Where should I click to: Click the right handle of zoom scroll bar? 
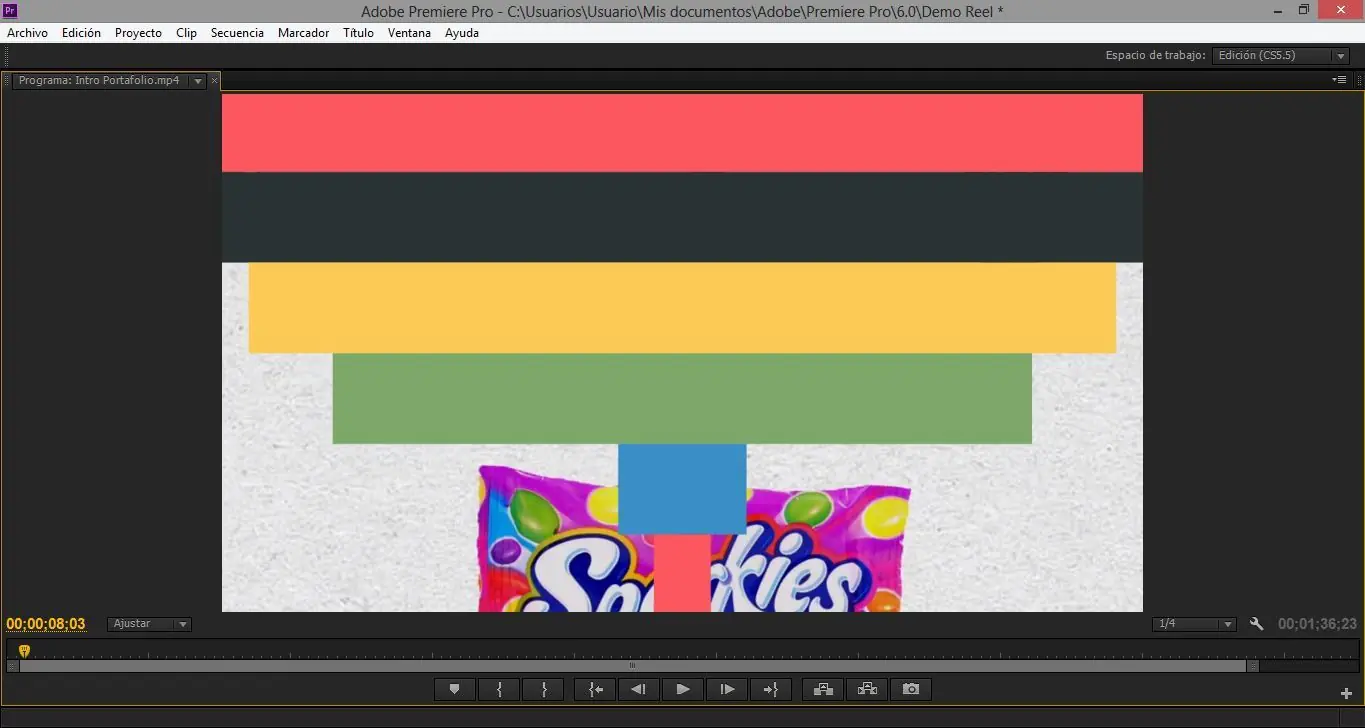click(x=1253, y=666)
